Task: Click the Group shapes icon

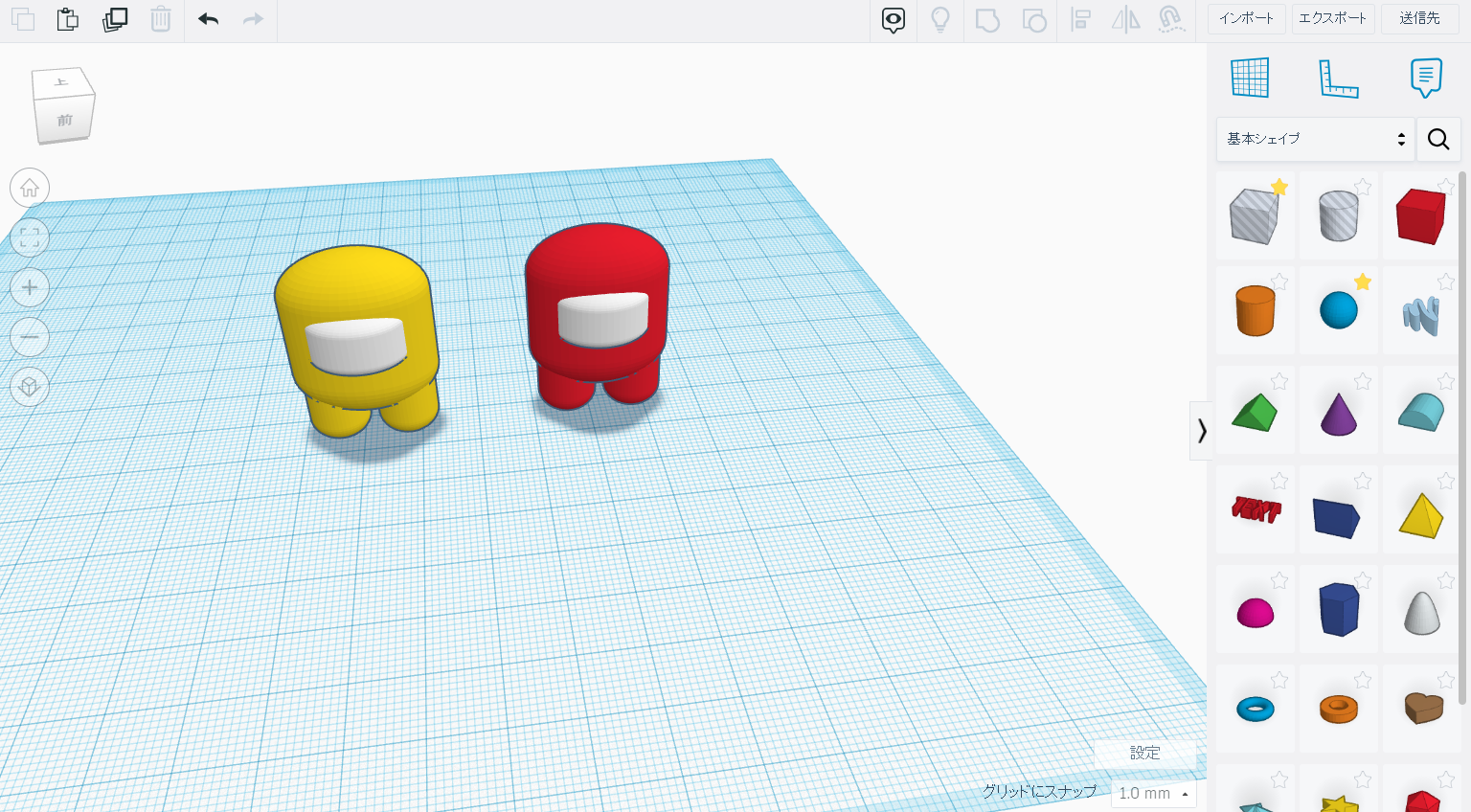Action: pyautogui.click(x=987, y=20)
